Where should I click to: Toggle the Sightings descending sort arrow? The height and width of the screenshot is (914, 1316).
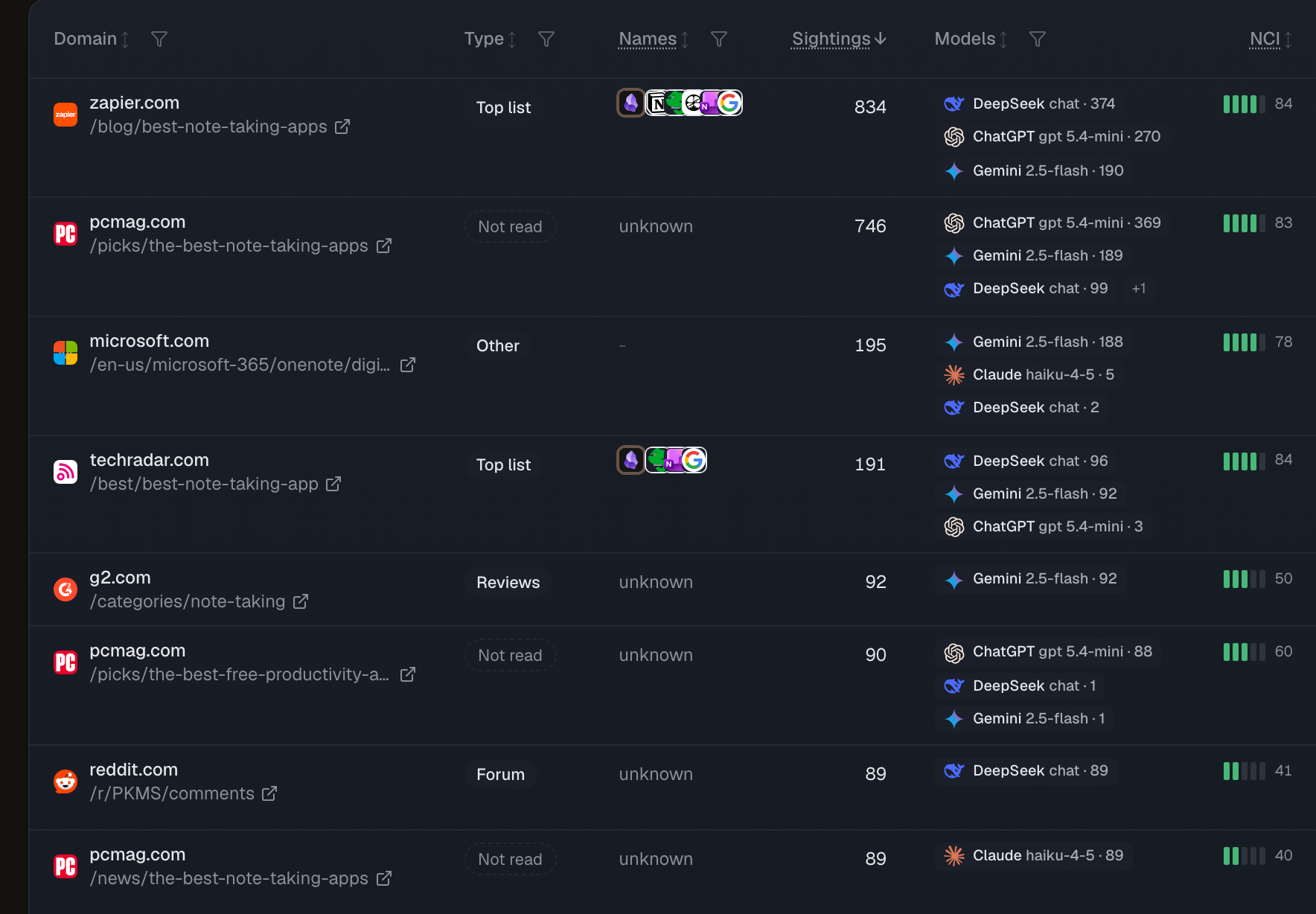881,39
